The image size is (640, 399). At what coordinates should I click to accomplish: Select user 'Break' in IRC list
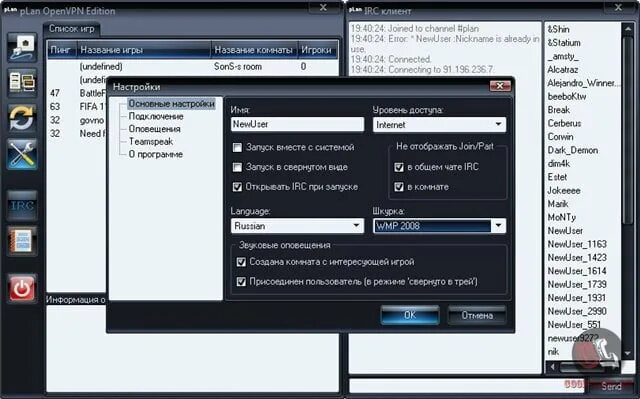coord(558,110)
